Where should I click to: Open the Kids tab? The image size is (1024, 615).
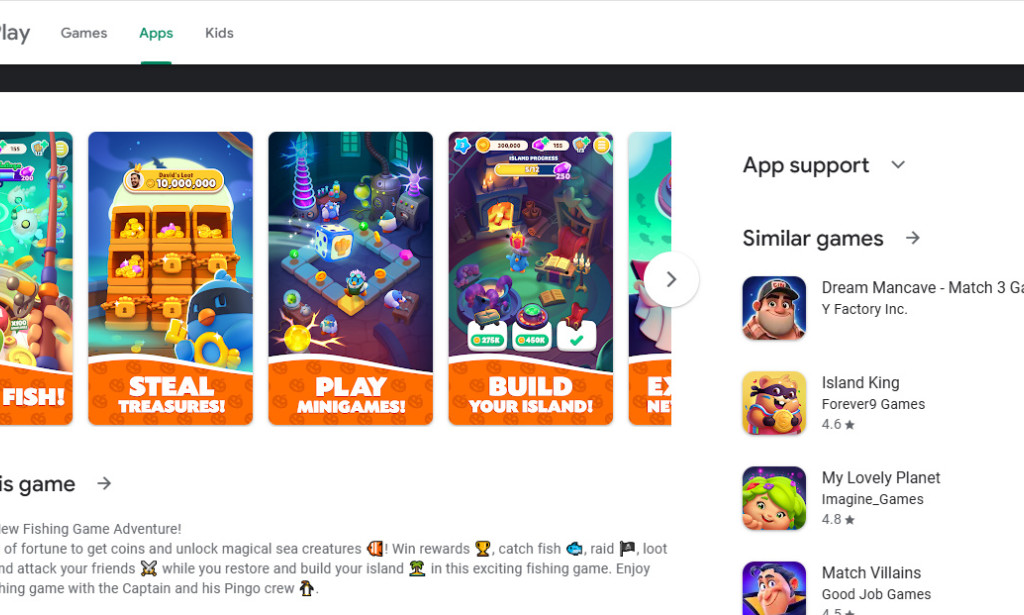pyautogui.click(x=219, y=33)
